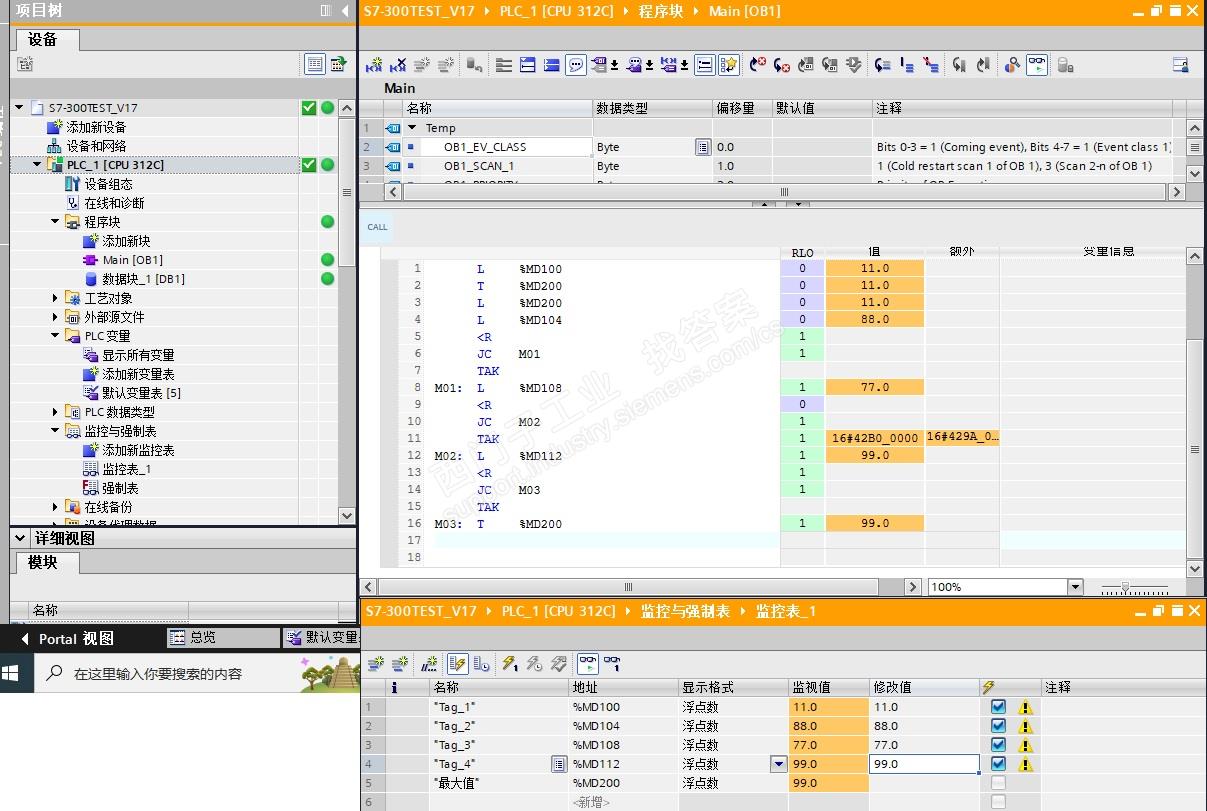
Task: Click 添加新设备 in project tree
Action: click(x=96, y=127)
